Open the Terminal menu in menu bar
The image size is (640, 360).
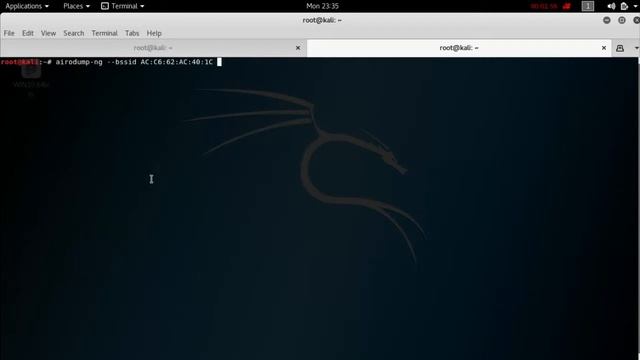point(104,33)
